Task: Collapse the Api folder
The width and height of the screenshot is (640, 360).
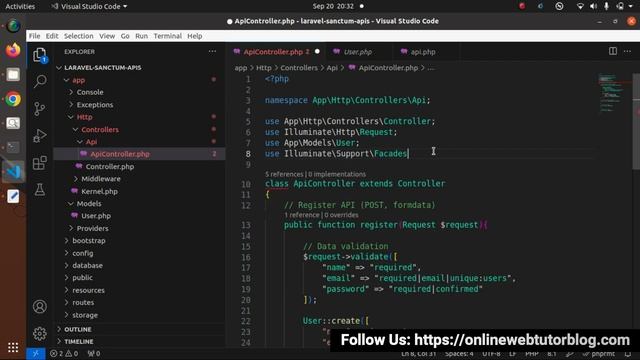Action: pos(91,142)
